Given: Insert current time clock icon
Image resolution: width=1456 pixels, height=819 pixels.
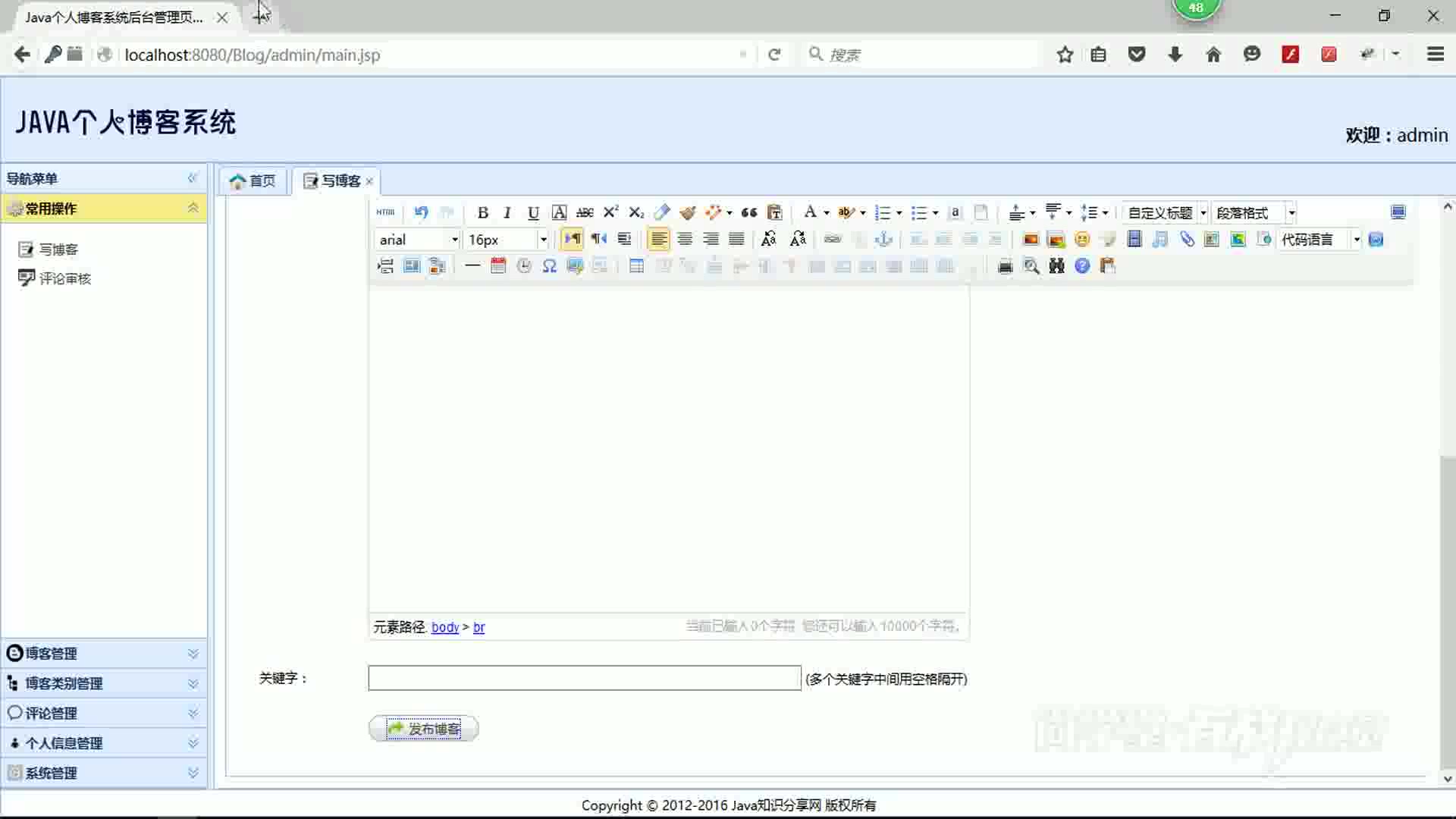Looking at the screenshot, I should pyautogui.click(x=524, y=266).
